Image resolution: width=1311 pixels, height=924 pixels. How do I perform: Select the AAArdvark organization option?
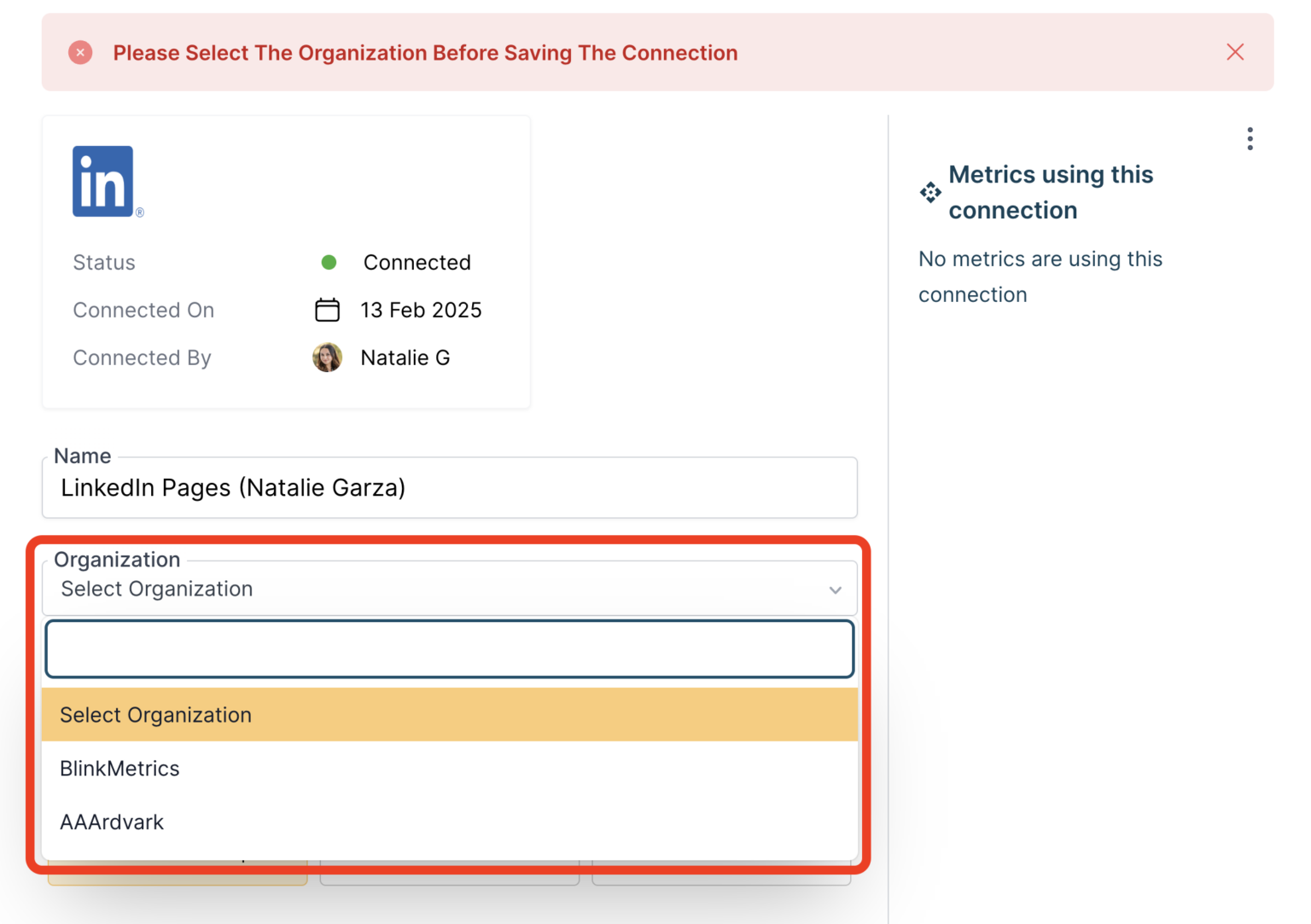pyautogui.click(x=111, y=822)
